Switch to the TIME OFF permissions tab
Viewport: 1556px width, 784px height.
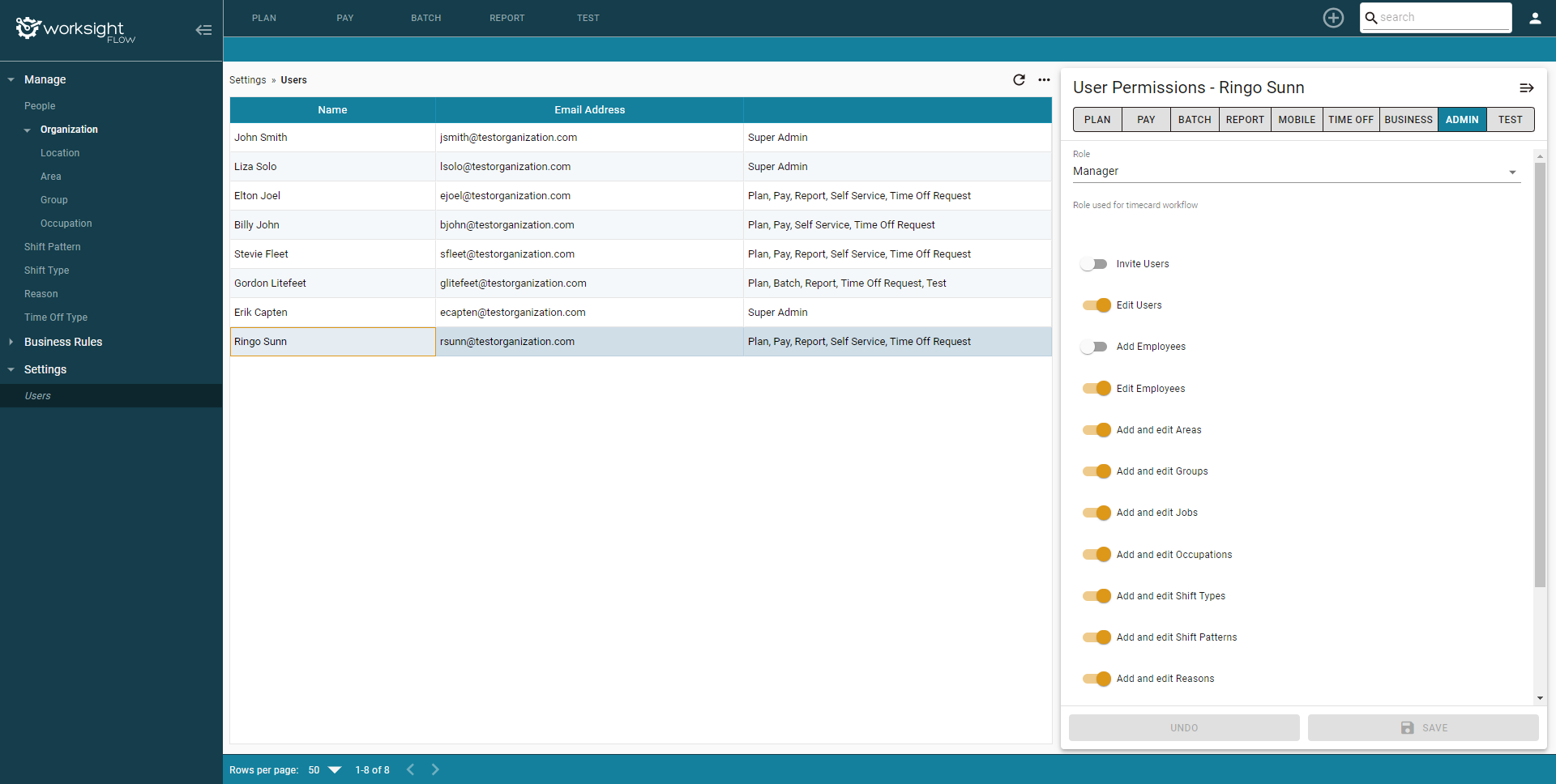click(x=1350, y=119)
